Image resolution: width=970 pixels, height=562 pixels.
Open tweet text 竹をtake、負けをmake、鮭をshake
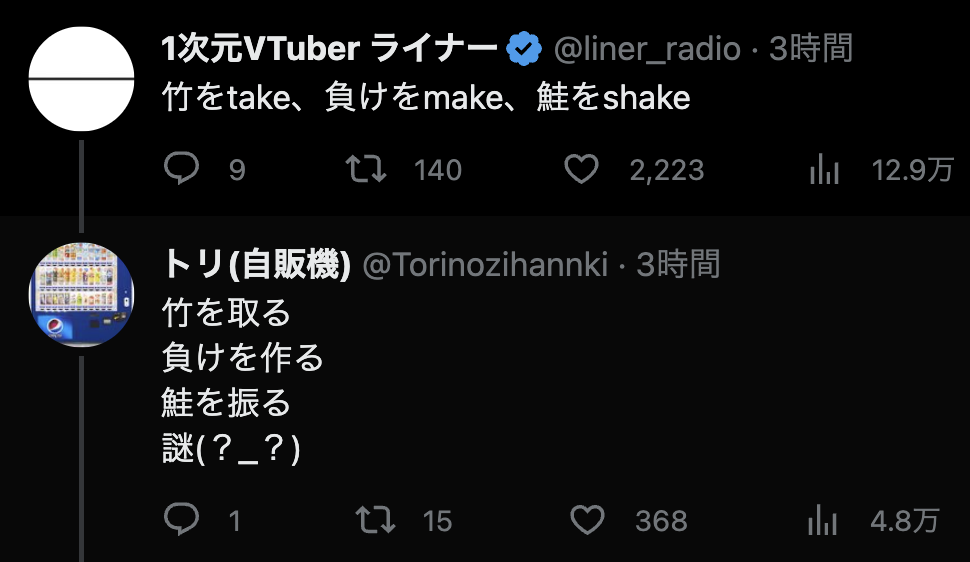(x=426, y=98)
